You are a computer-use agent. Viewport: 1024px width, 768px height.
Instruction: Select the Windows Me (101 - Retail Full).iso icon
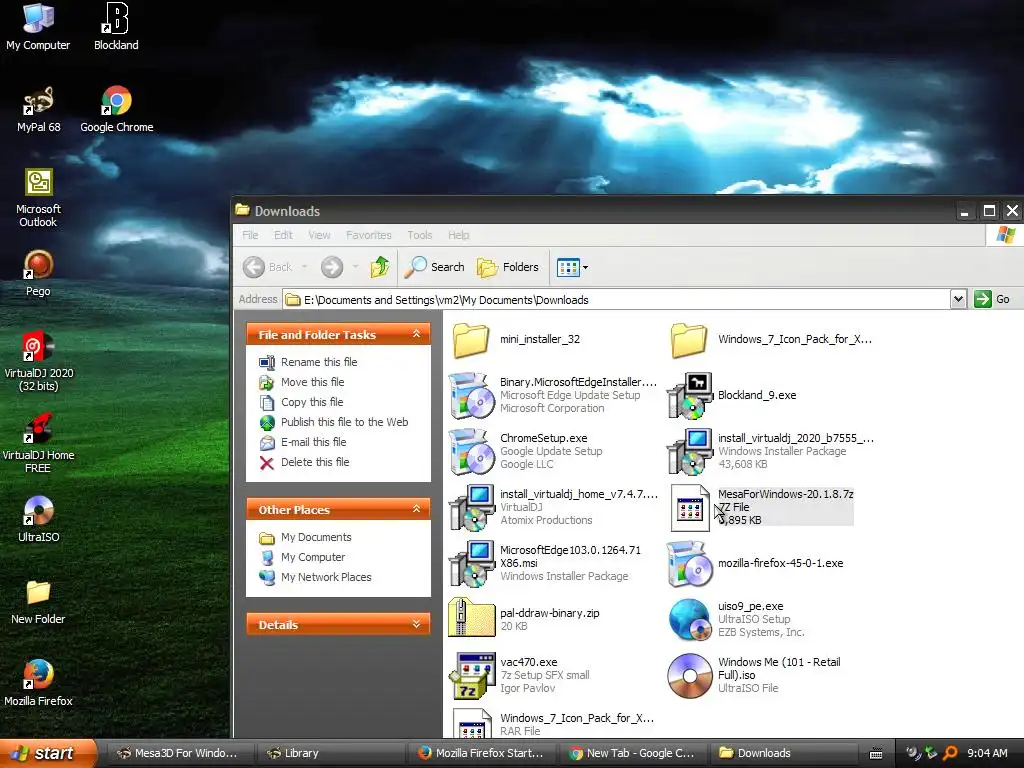point(689,675)
